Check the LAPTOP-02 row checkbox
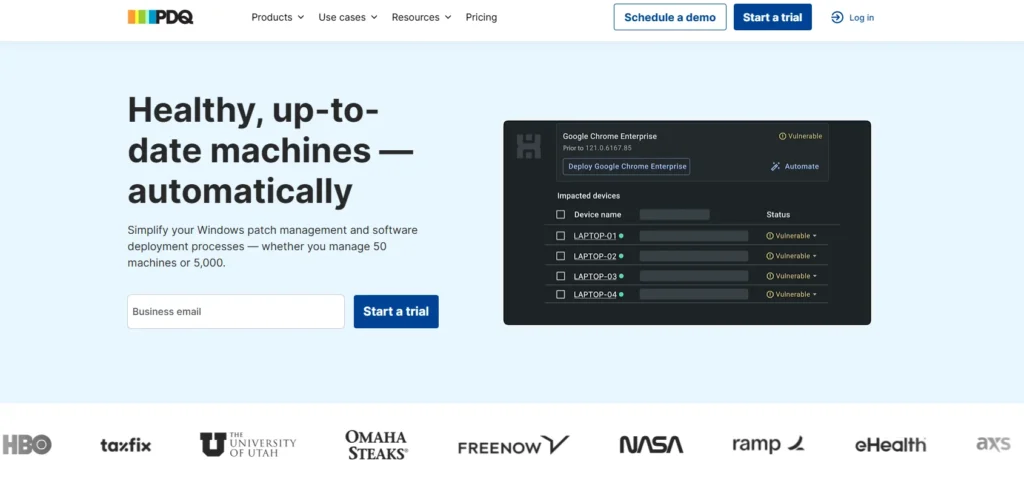The height and width of the screenshot is (487, 1024). (560, 256)
